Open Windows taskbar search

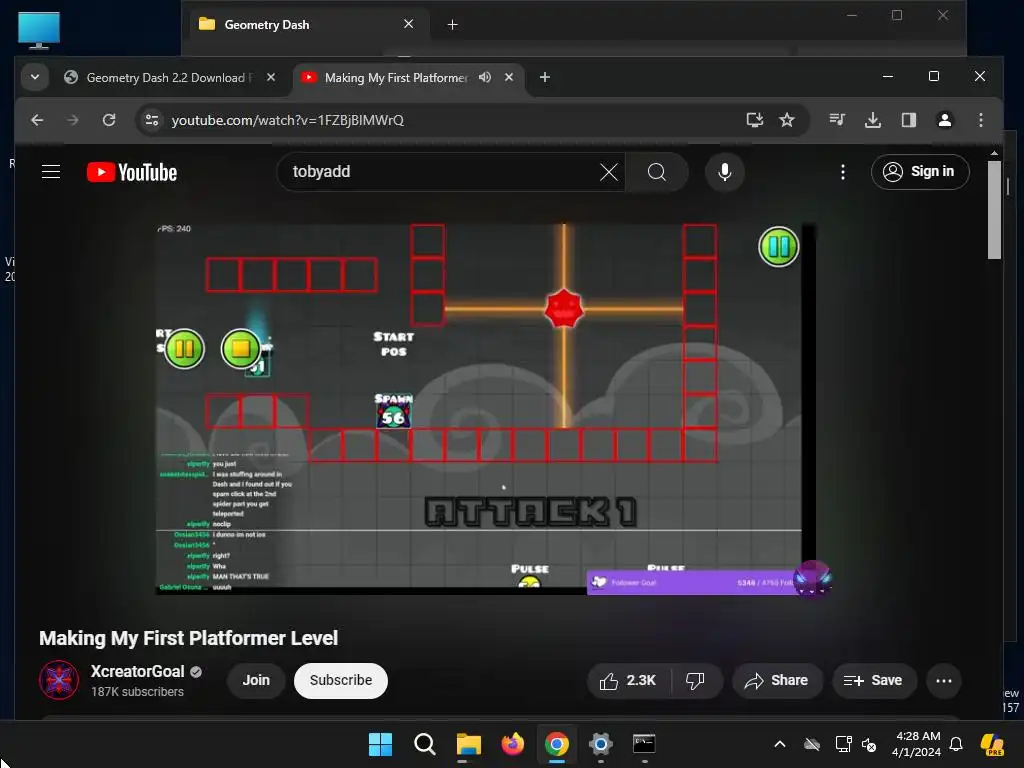pyautogui.click(x=424, y=744)
